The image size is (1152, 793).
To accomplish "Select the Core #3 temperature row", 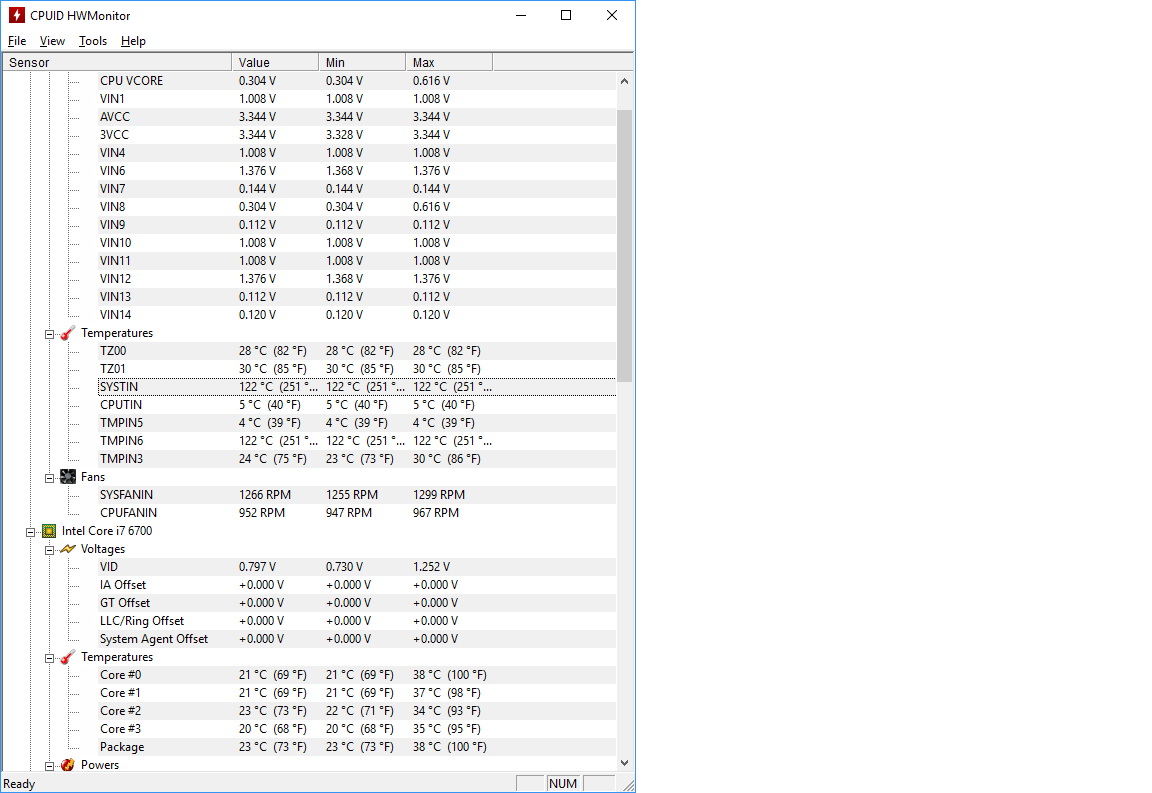I will [x=357, y=729].
